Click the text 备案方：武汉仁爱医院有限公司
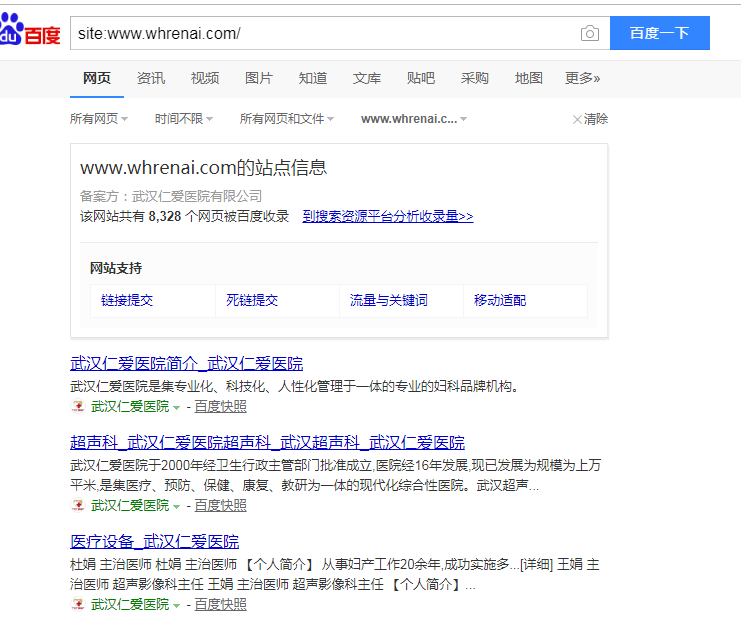The width and height of the screenshot is (741, 620). coord(171,196)
